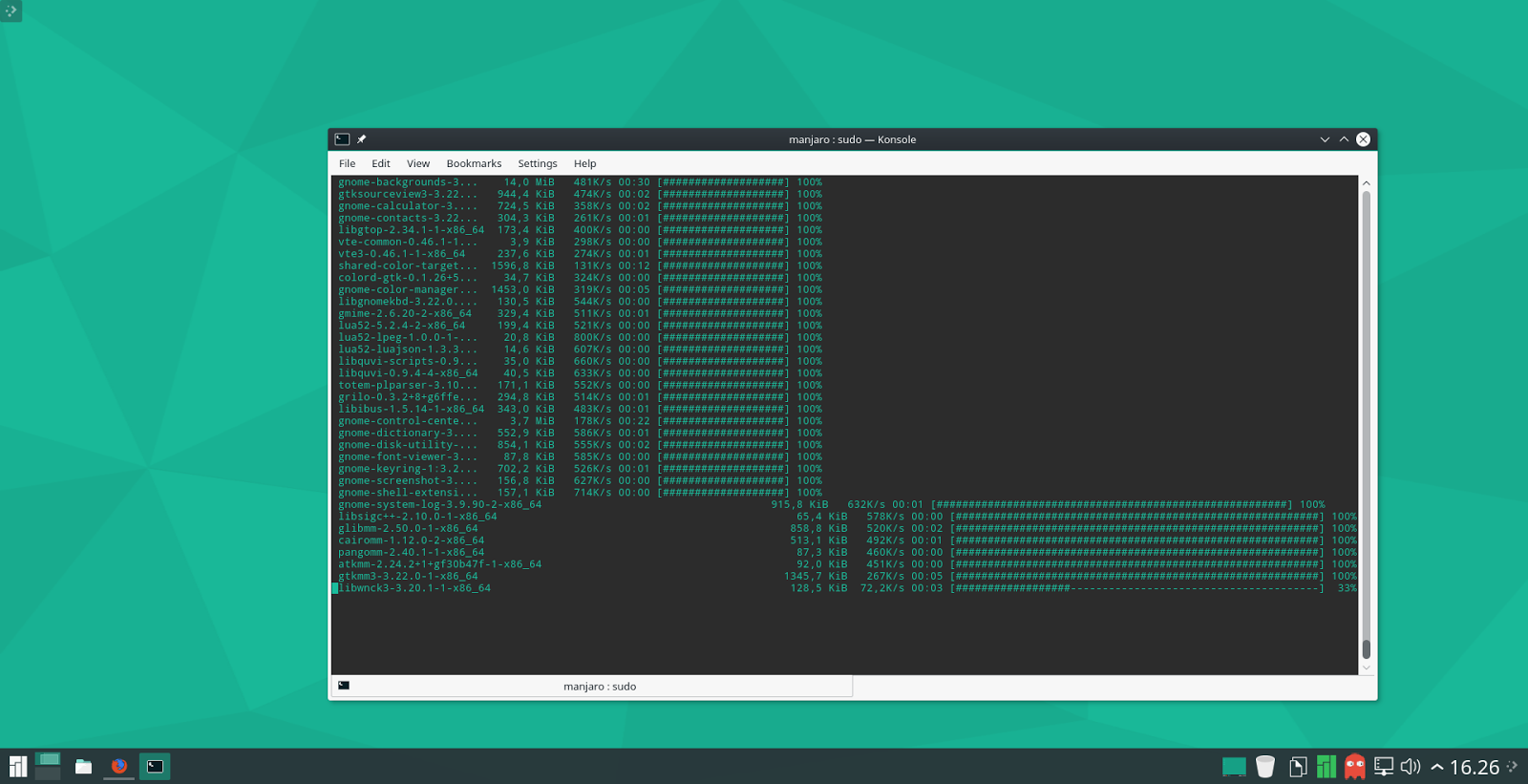This screenshot has height=784, width=1528.
Task: Open the View menu in Konsole
Action: [x=418, y=163]
